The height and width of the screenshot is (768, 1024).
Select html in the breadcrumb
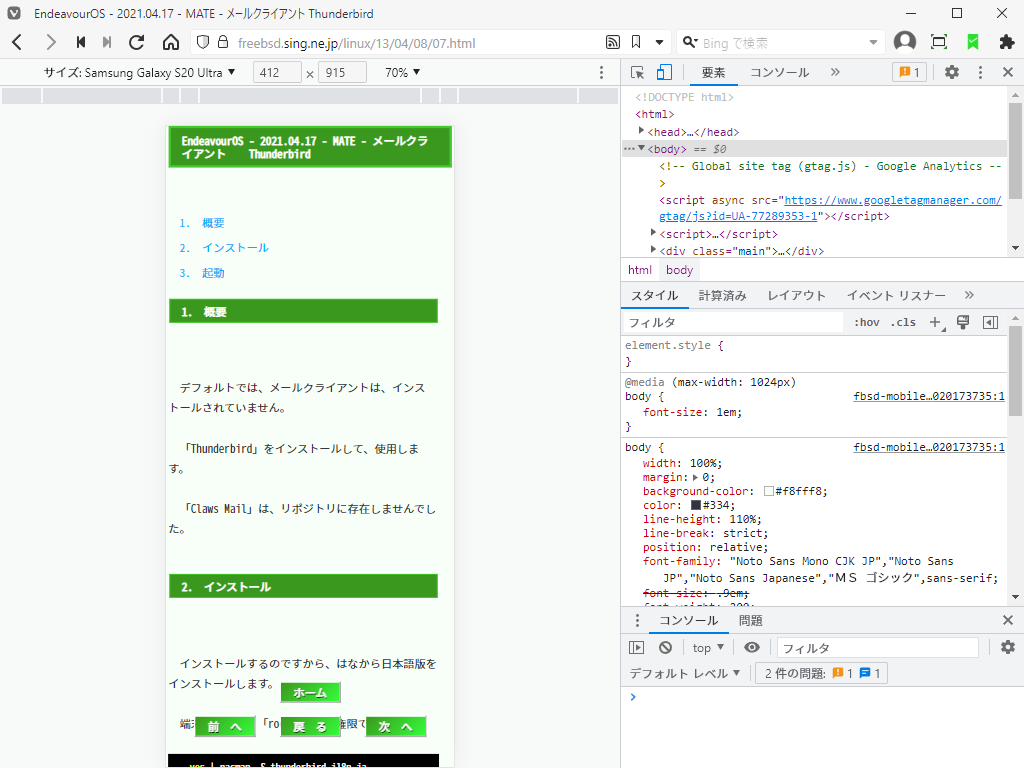pos(640,270)
